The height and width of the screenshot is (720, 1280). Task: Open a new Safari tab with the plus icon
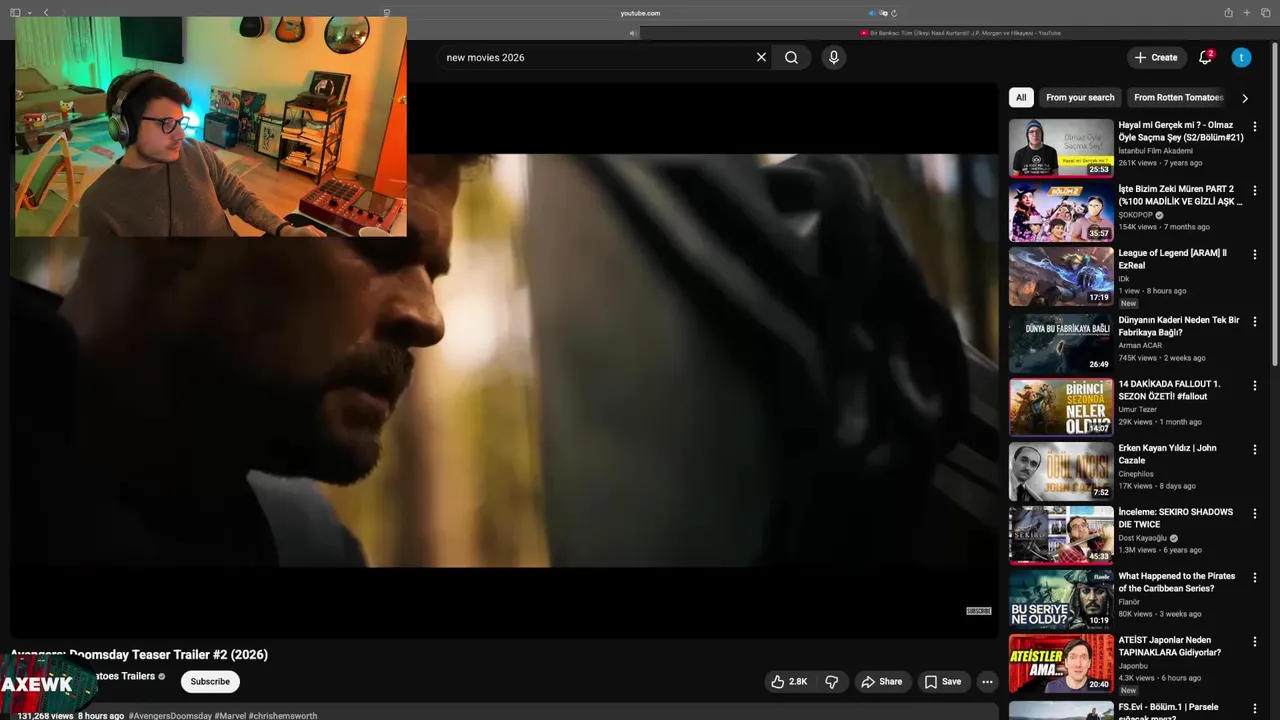[1246, 13]
